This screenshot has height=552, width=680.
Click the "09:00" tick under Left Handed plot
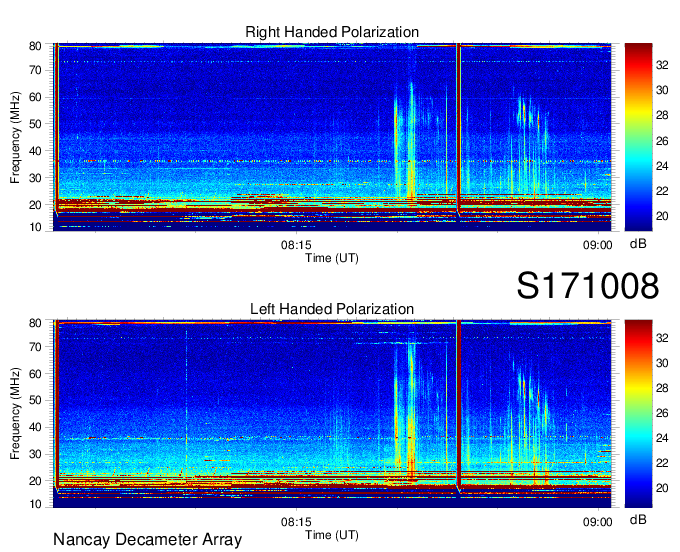click(598, 522)
